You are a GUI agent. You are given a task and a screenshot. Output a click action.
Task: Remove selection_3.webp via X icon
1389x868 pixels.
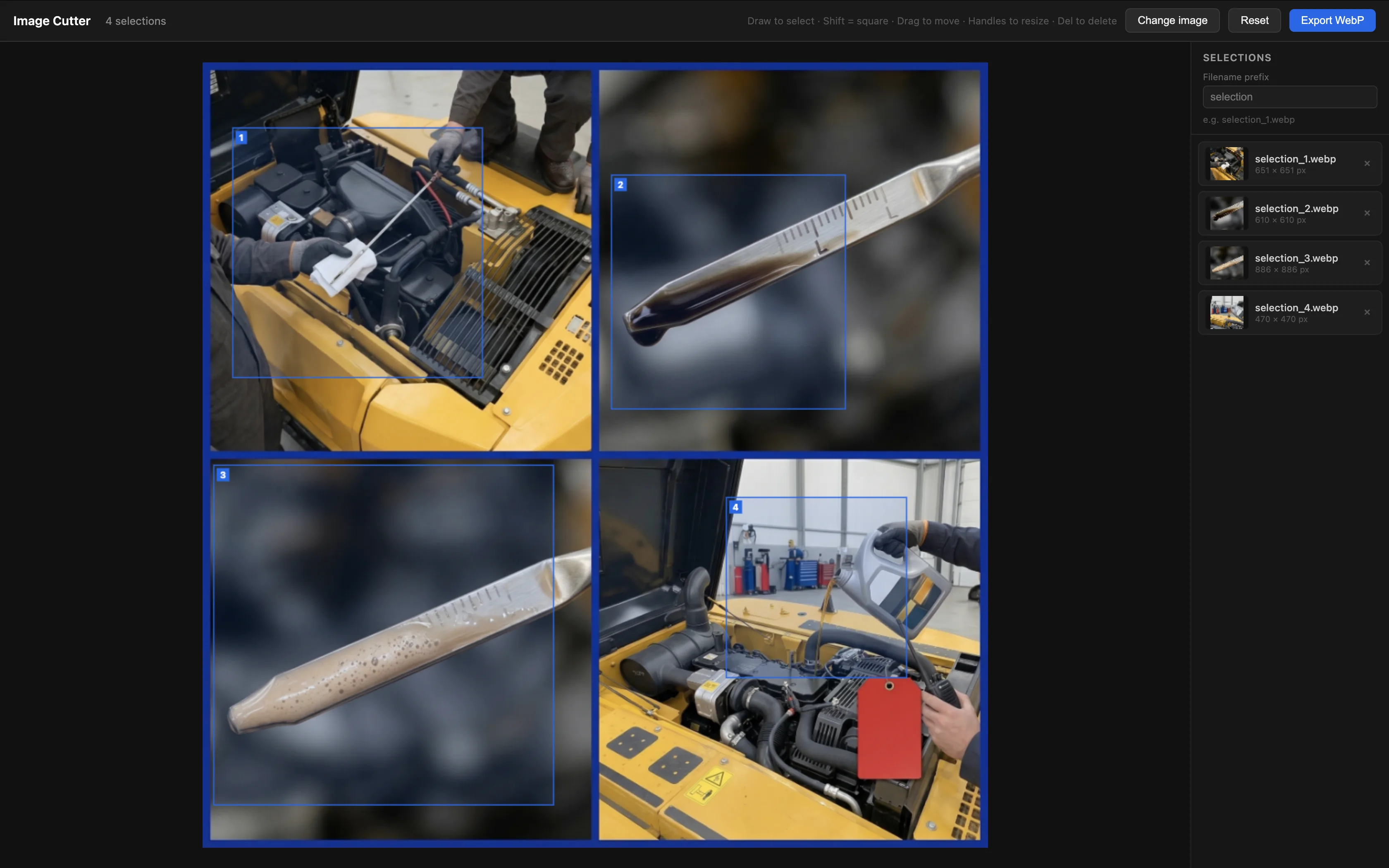(x=1367, y=263)
